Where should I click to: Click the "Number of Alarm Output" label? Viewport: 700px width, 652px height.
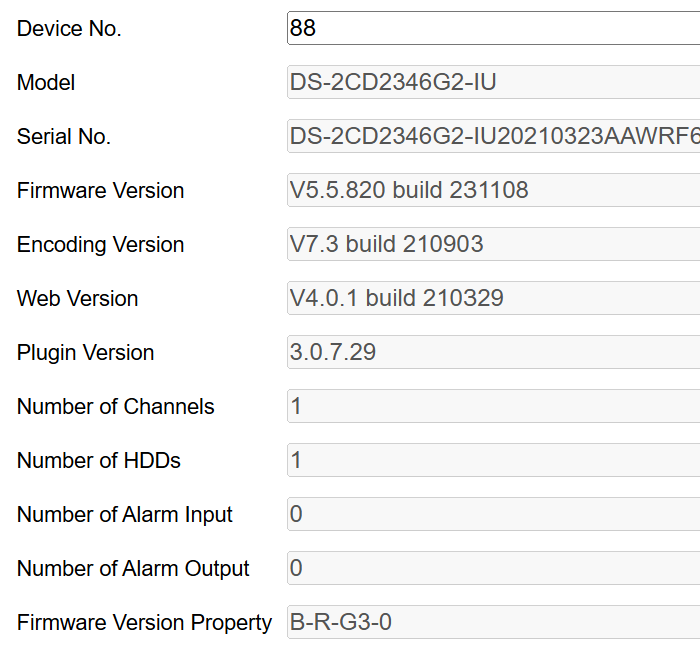pos(133,569)
